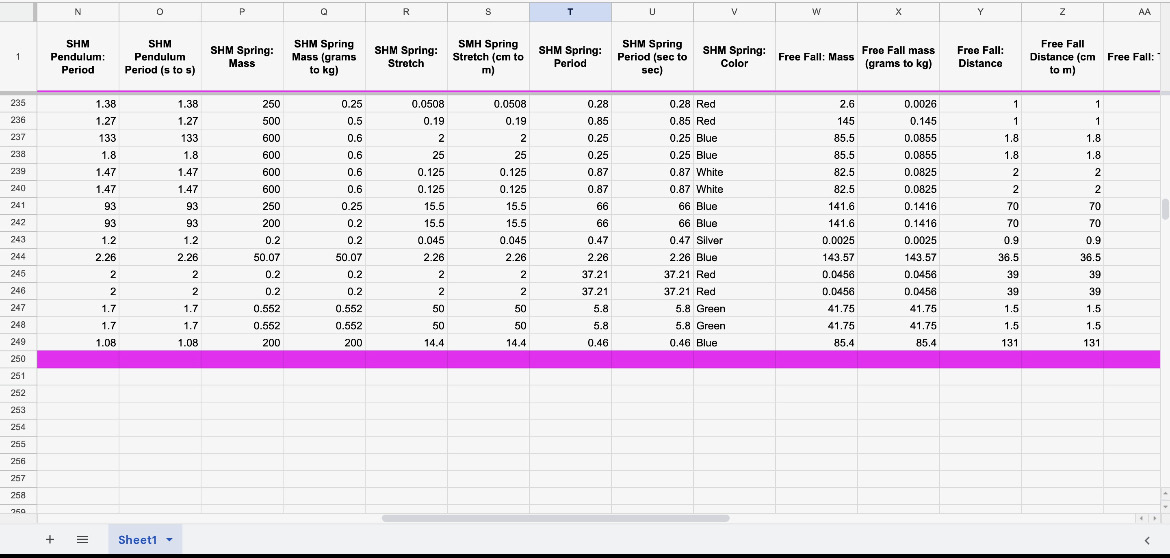Select row 255 header number
This screenshot has width=1170, height=558.
19,444
